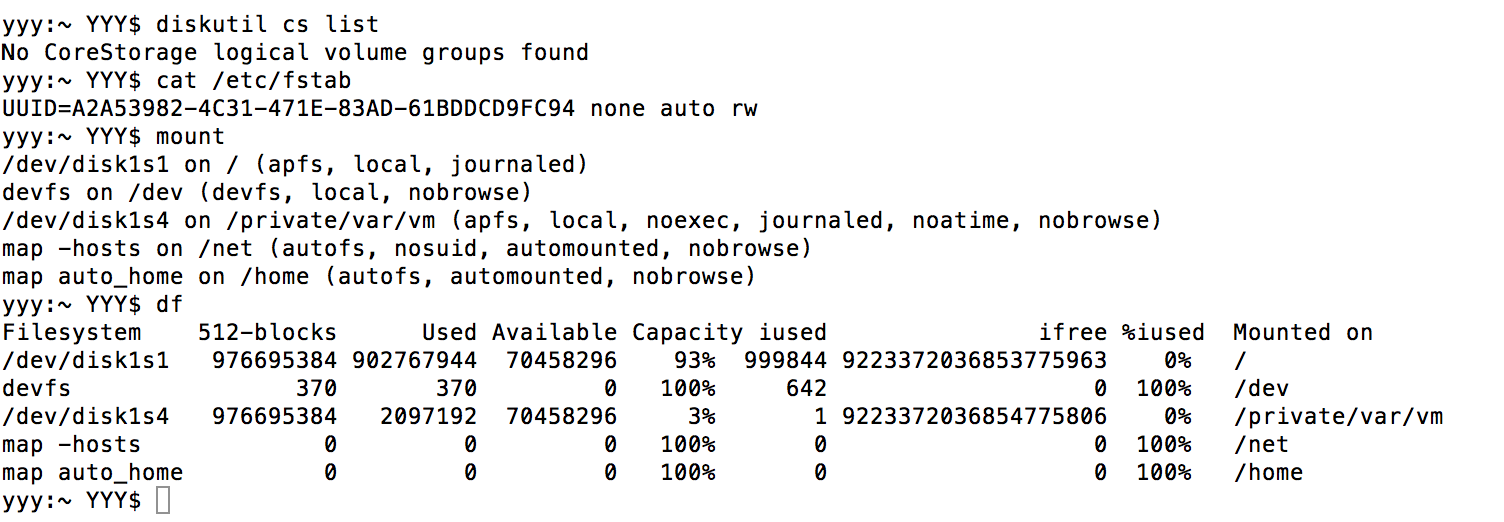Click the '512-blocks' column header
Image resolution: width=1504 pixels, height=522 pixels.
(x=267, y=332)
